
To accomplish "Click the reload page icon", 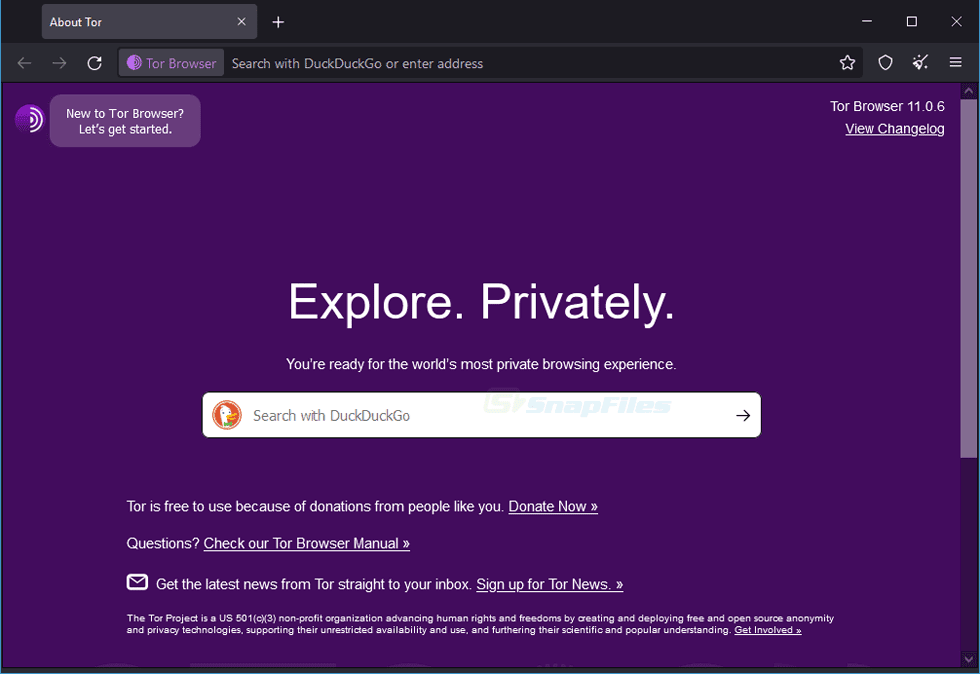I will click(94, 62).
